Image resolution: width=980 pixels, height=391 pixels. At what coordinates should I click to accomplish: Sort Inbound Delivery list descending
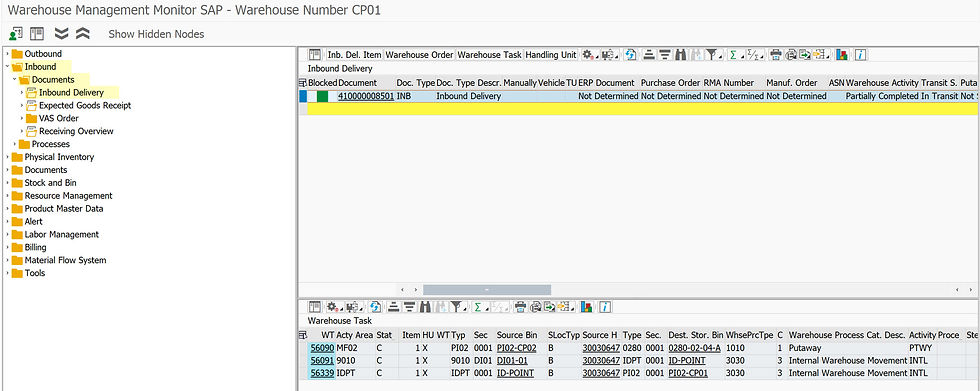(x=664, y=54)
